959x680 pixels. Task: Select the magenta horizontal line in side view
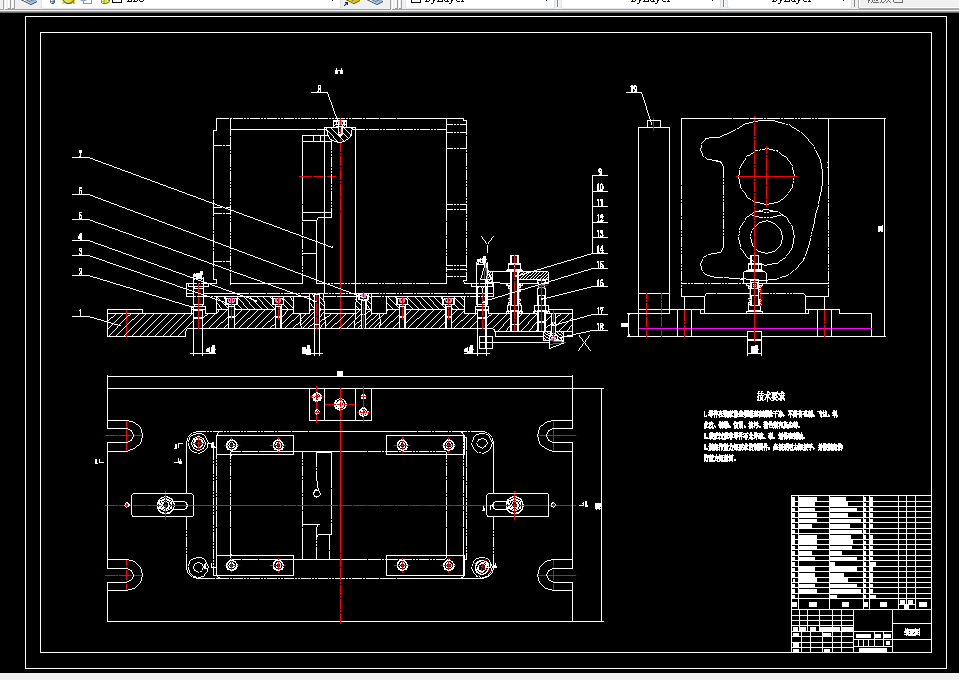(x=755, y=329)
